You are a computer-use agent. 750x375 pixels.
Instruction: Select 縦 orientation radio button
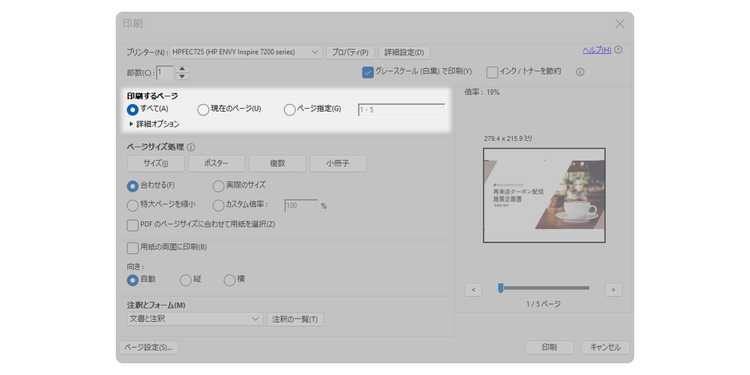pyautogui.click(x=186, y=280)
